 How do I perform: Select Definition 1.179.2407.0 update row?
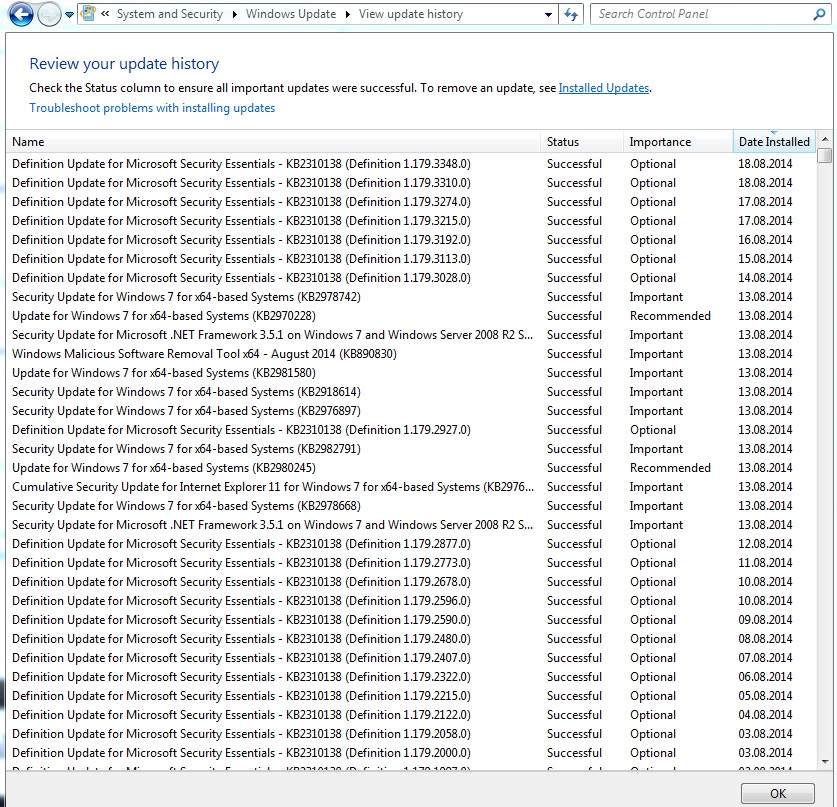[x=411, y=658]
